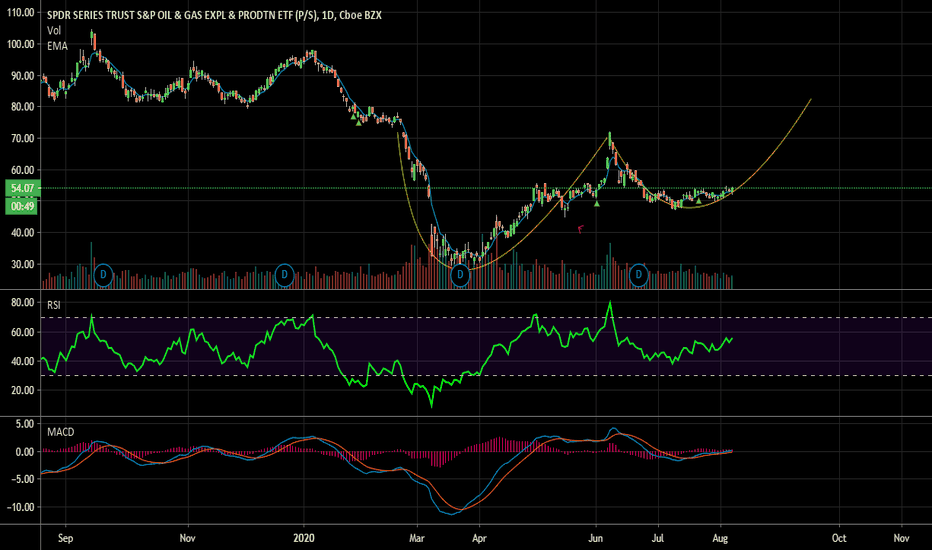Select the RSI indicator label
This screenshot has width=932, height=550.
pos(53,305)
